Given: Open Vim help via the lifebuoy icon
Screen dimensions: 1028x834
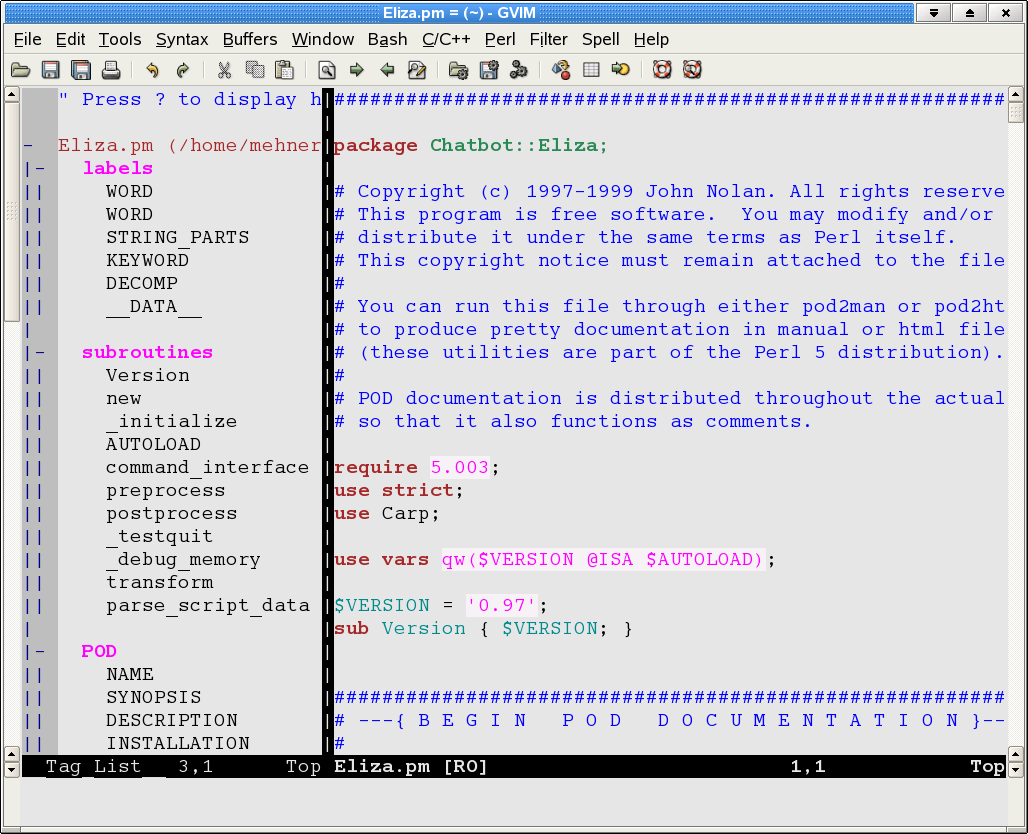Looking at the screenshot, I should 660,70.
